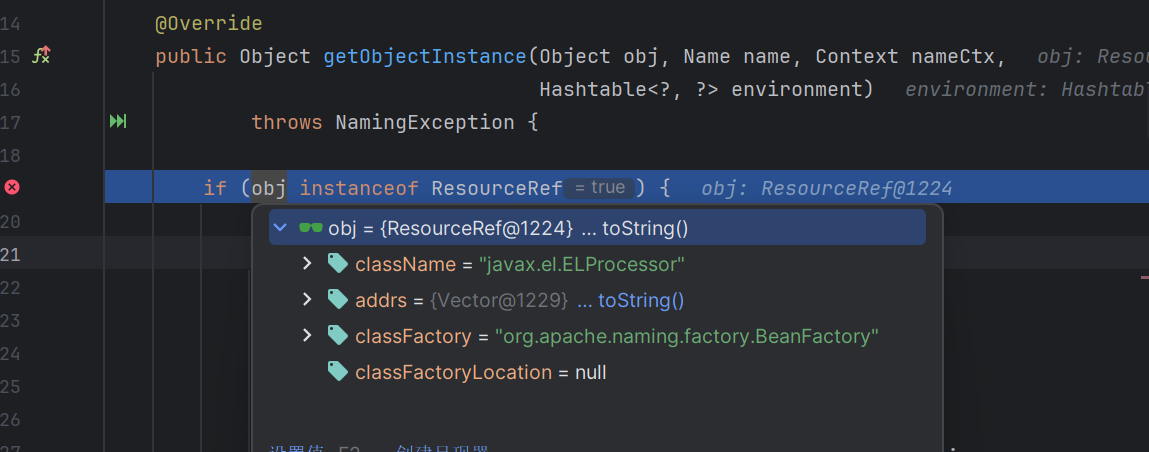Click the tag icon next to classFactory
The image size is (1149, 452).
[338, 336]
